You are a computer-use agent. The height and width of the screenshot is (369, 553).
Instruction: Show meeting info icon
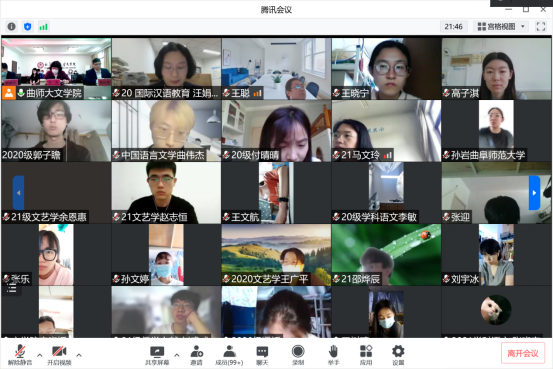coord(11,26)
